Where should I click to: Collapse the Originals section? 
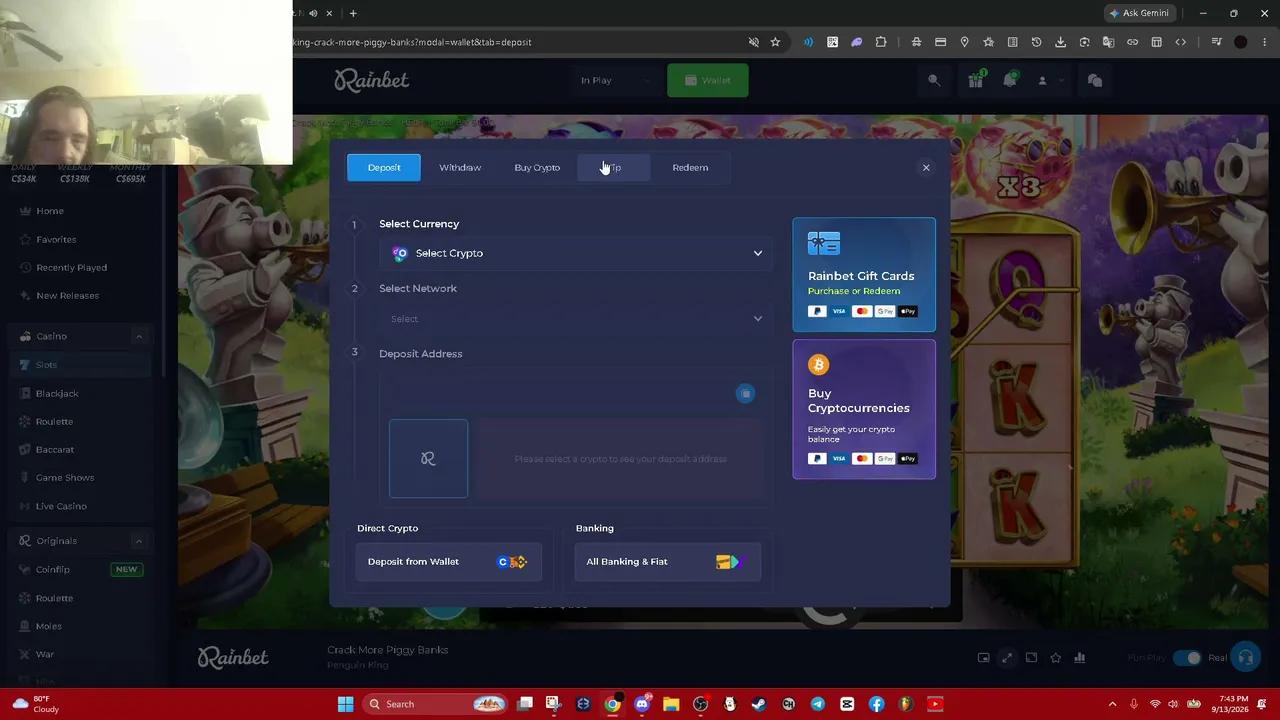[139, 541]
